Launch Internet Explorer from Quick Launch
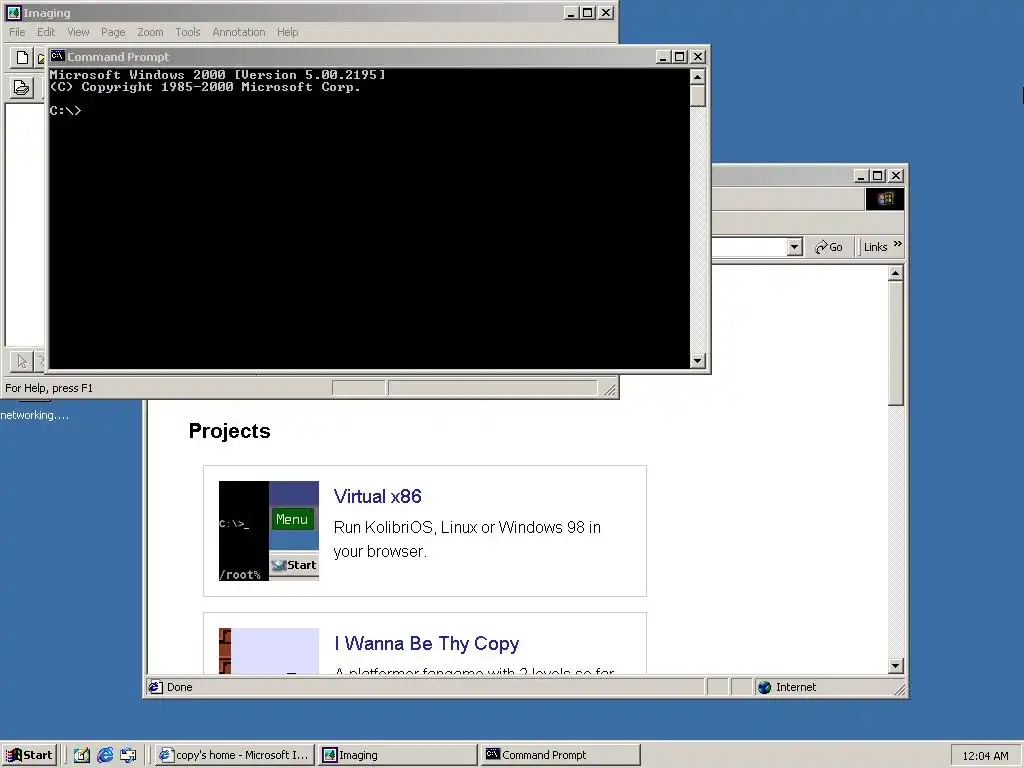 click(104, 755)
